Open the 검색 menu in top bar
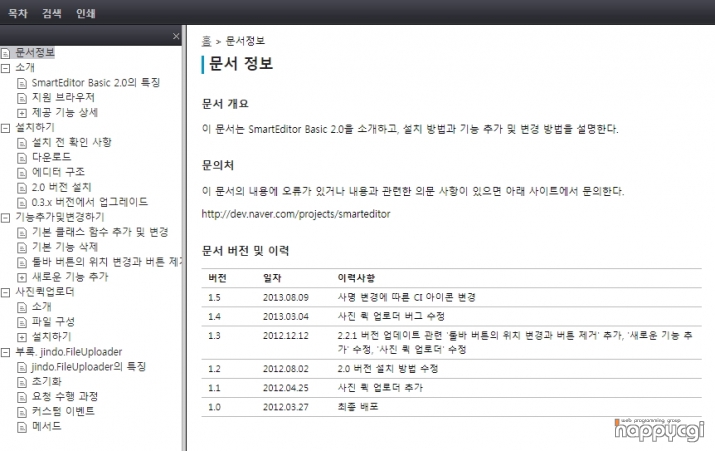This screenshot has width=715, height=451. (52, 13)
